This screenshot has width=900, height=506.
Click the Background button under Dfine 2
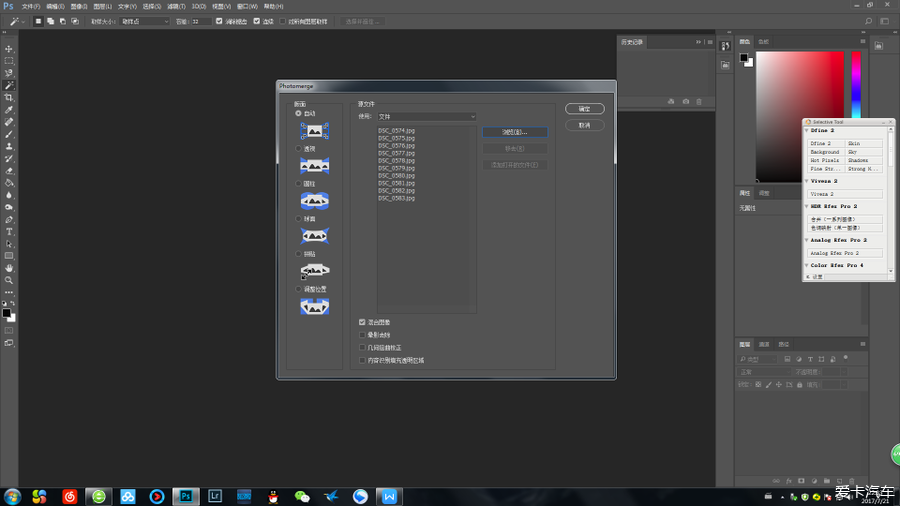[826, 152]
